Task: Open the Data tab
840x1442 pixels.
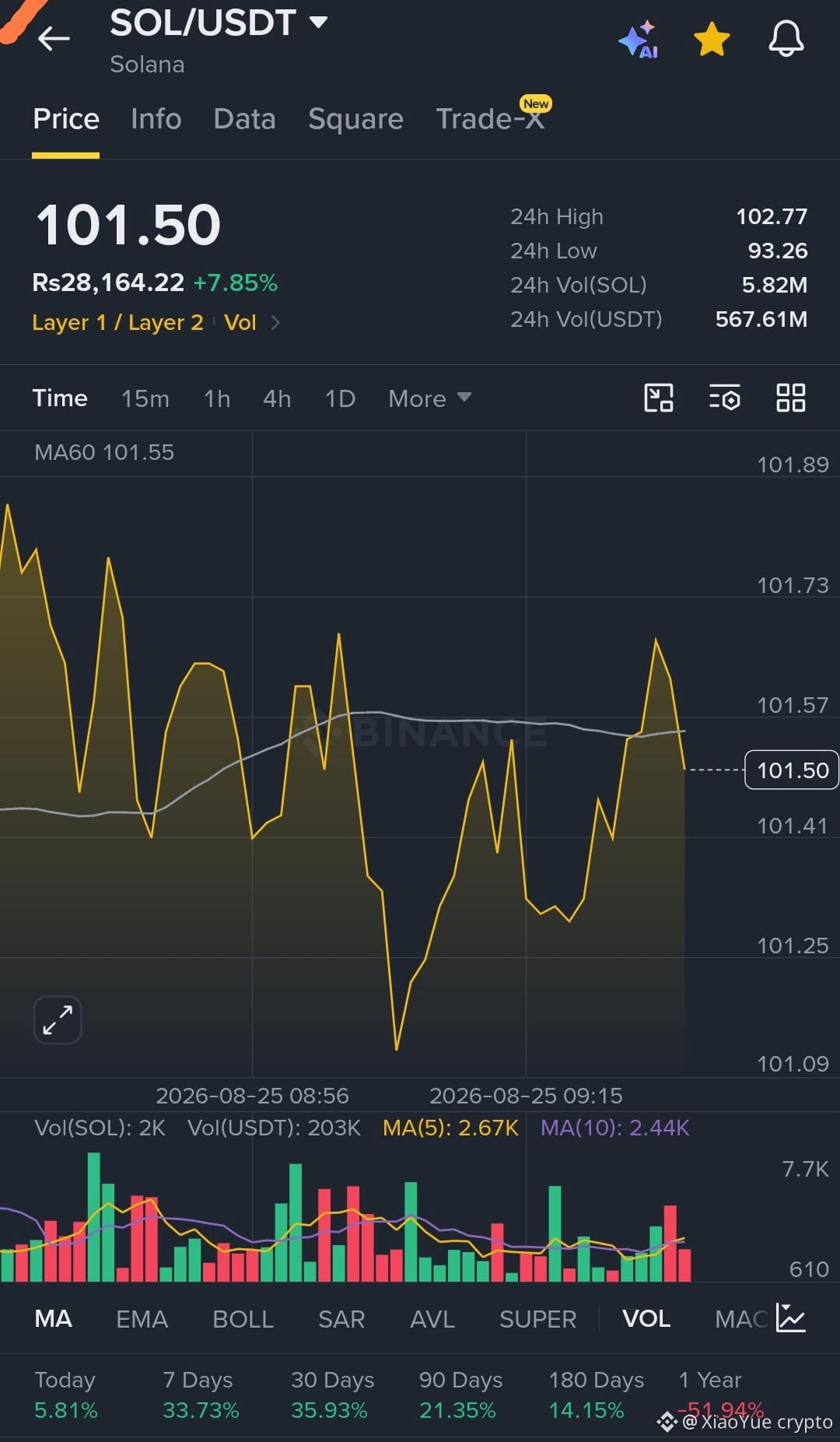Action: 244,119
